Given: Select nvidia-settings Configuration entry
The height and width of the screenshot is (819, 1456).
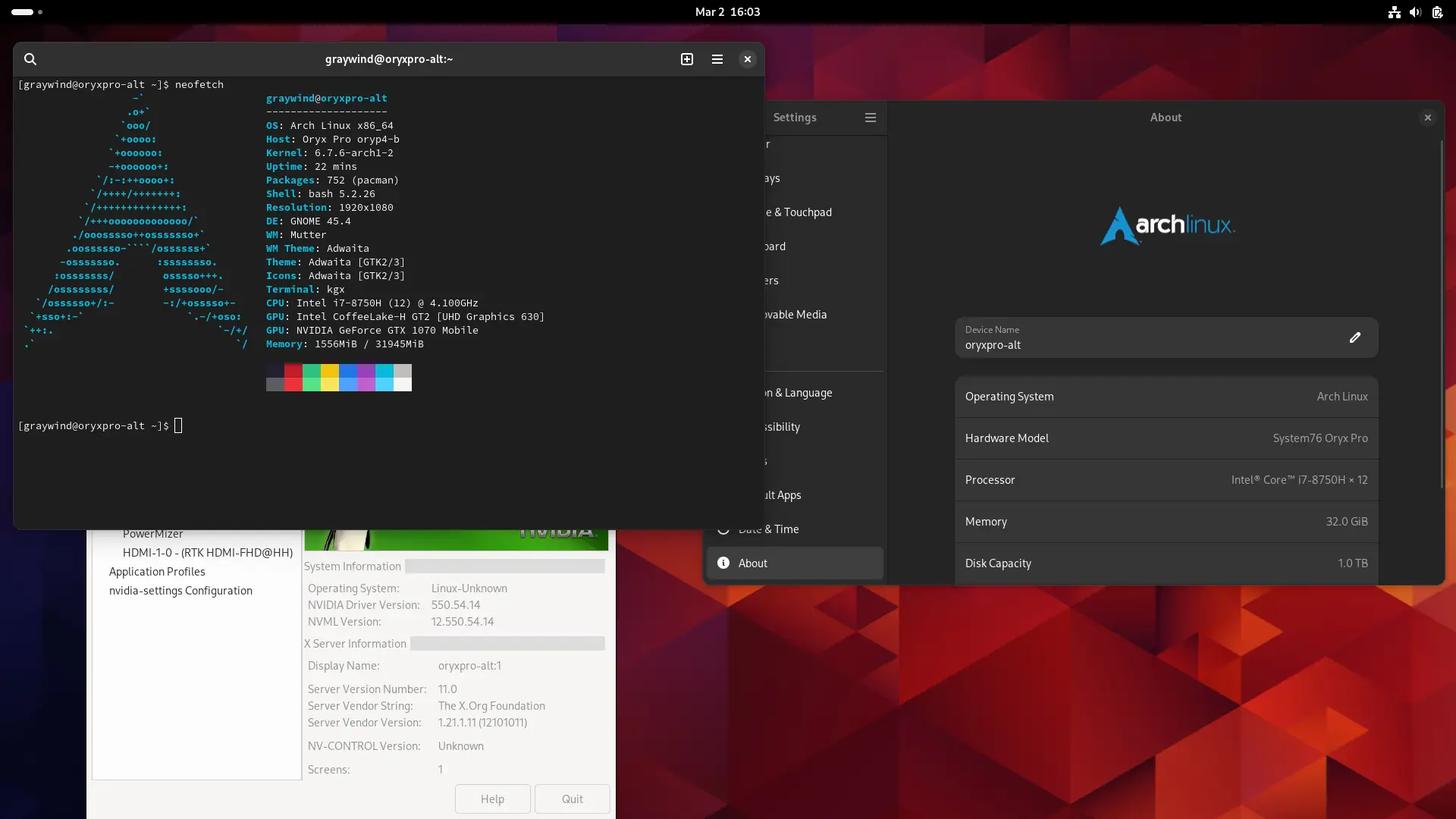Looking at the screenshot, I should pyautogui.click(x=180, y=591).
